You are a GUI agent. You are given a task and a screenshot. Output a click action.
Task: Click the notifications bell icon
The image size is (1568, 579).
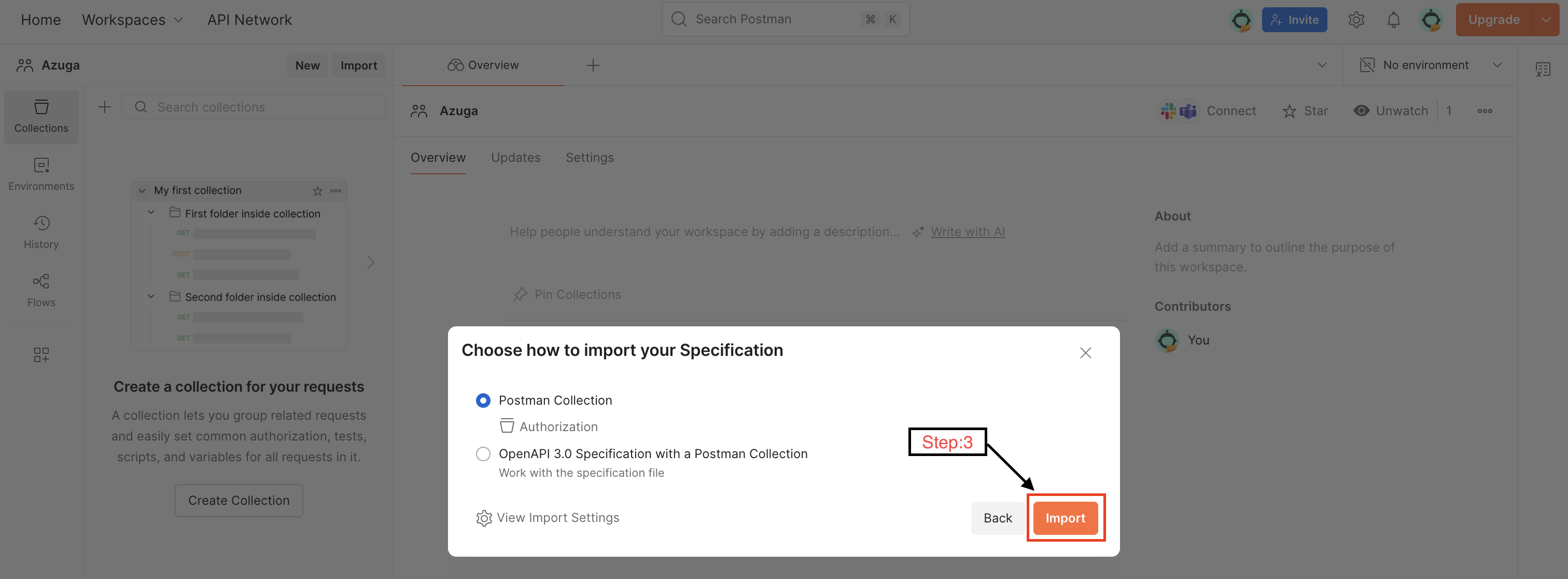point(1393,20)
